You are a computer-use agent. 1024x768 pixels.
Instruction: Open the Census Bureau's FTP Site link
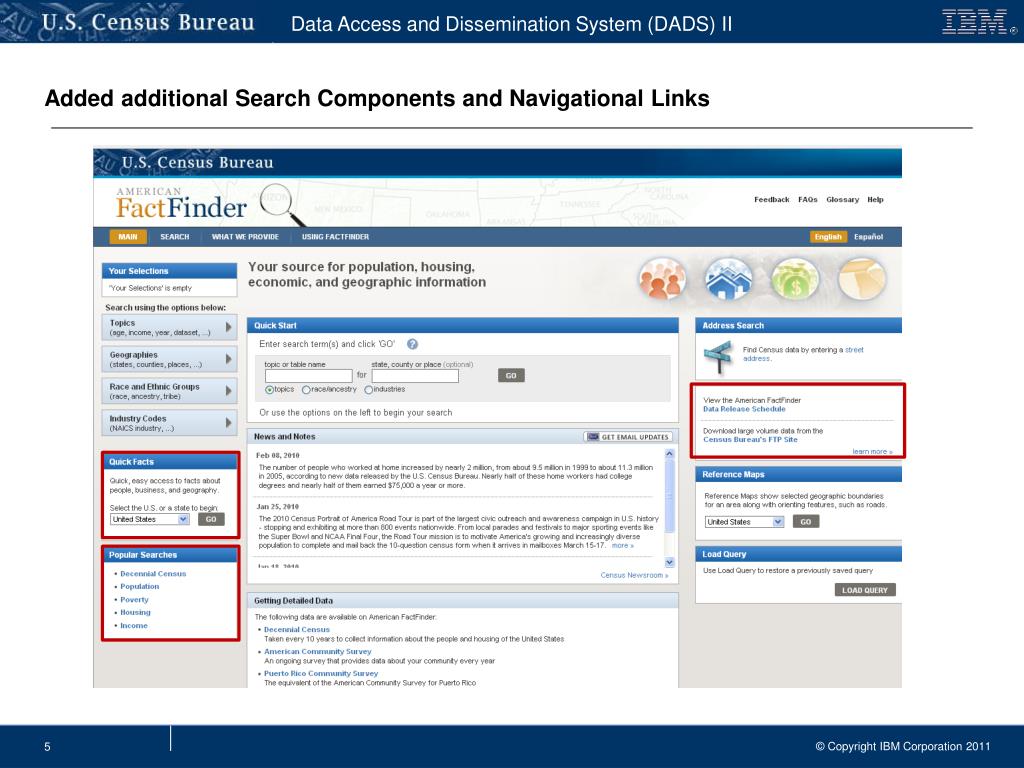pyautogui.click(x=750, y=440)
